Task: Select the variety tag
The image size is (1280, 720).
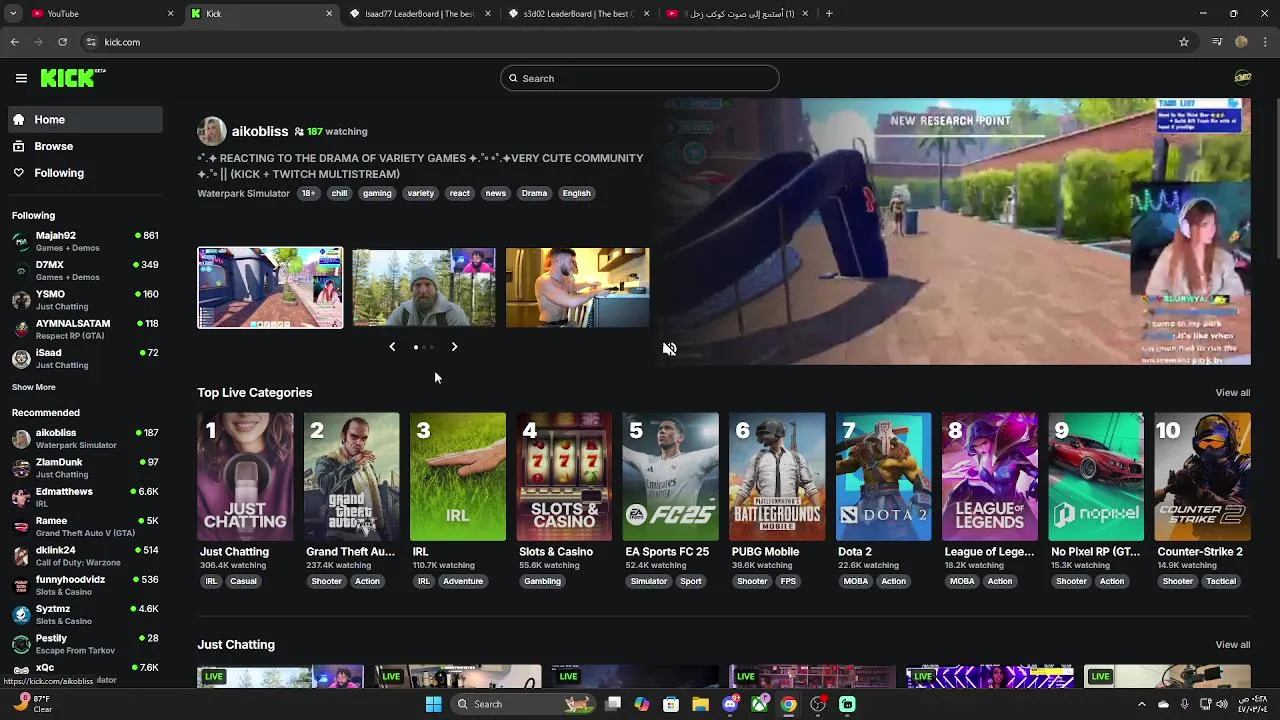Action: [x=420, y=193]
